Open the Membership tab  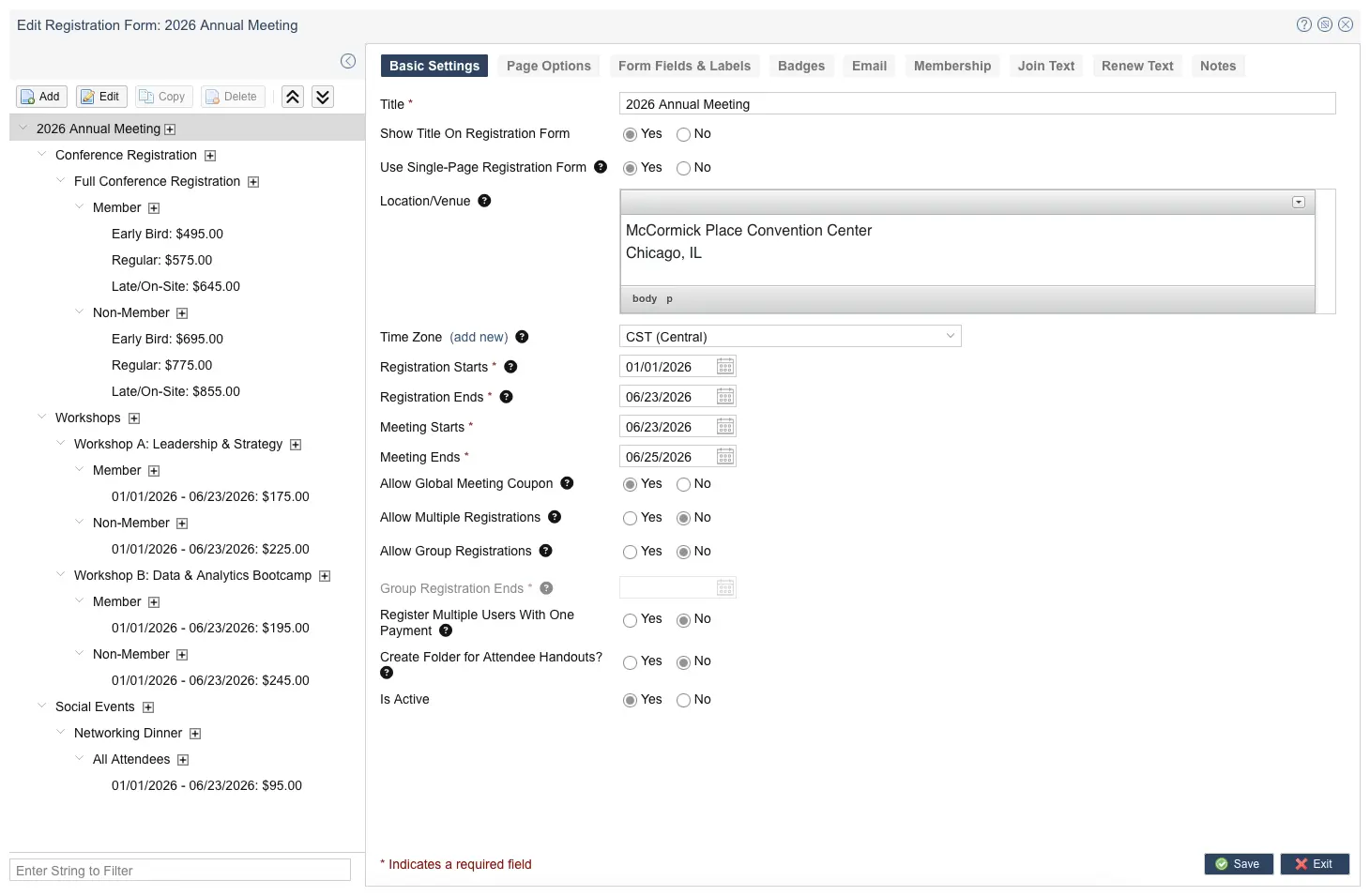coord(951,66)
